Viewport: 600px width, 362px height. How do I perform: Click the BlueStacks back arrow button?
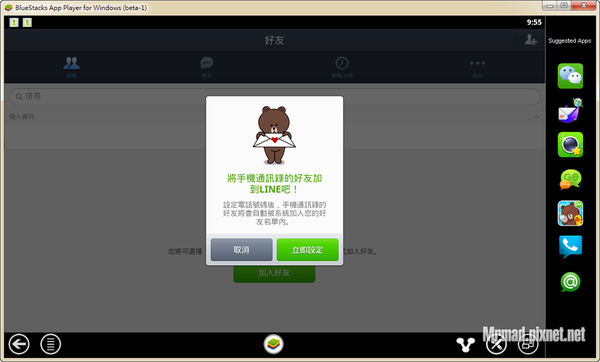point(19,344)
